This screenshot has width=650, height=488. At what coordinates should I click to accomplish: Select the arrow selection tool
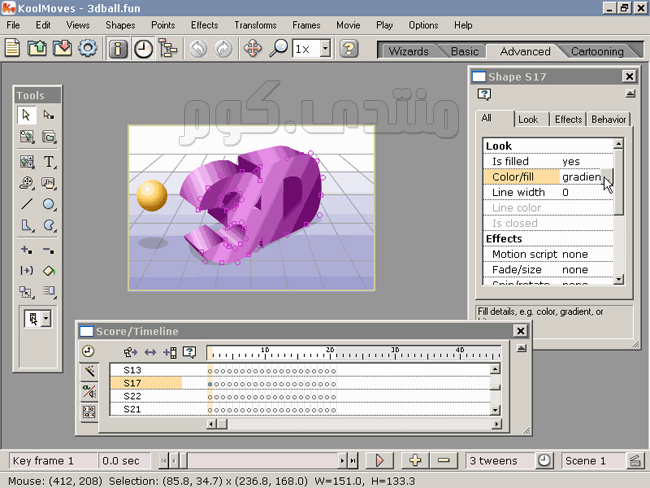(x=26, y=116)
